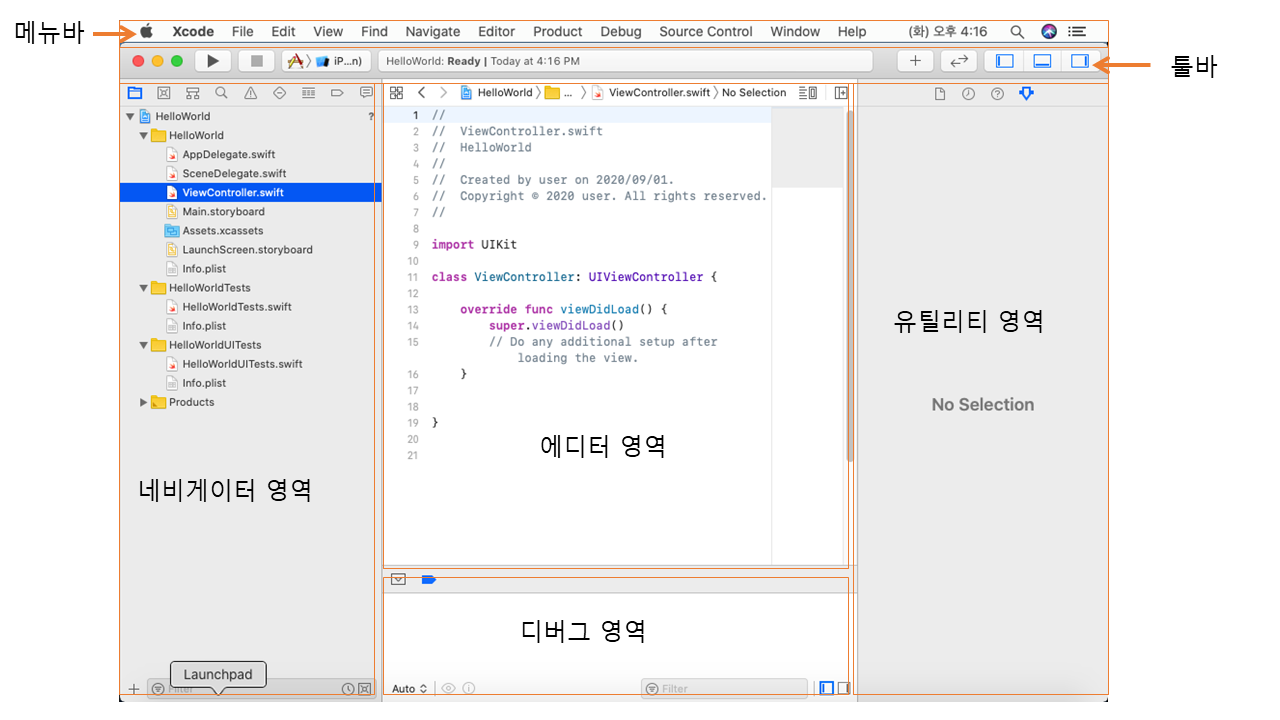Toggle the Utilities inspector panel
Screen dimensions: 1280x720
tap(1079, 61)
